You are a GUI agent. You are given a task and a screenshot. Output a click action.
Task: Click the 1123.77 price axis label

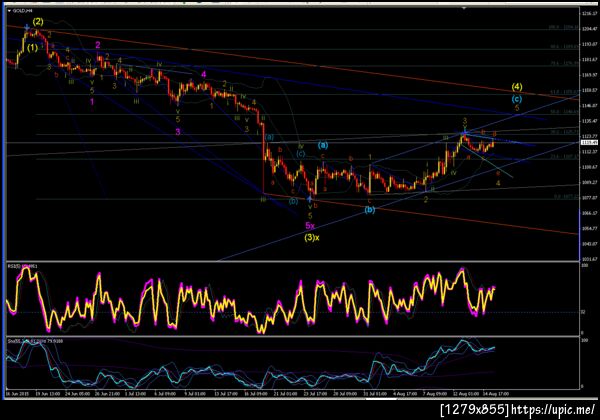(x=589, y=136)
